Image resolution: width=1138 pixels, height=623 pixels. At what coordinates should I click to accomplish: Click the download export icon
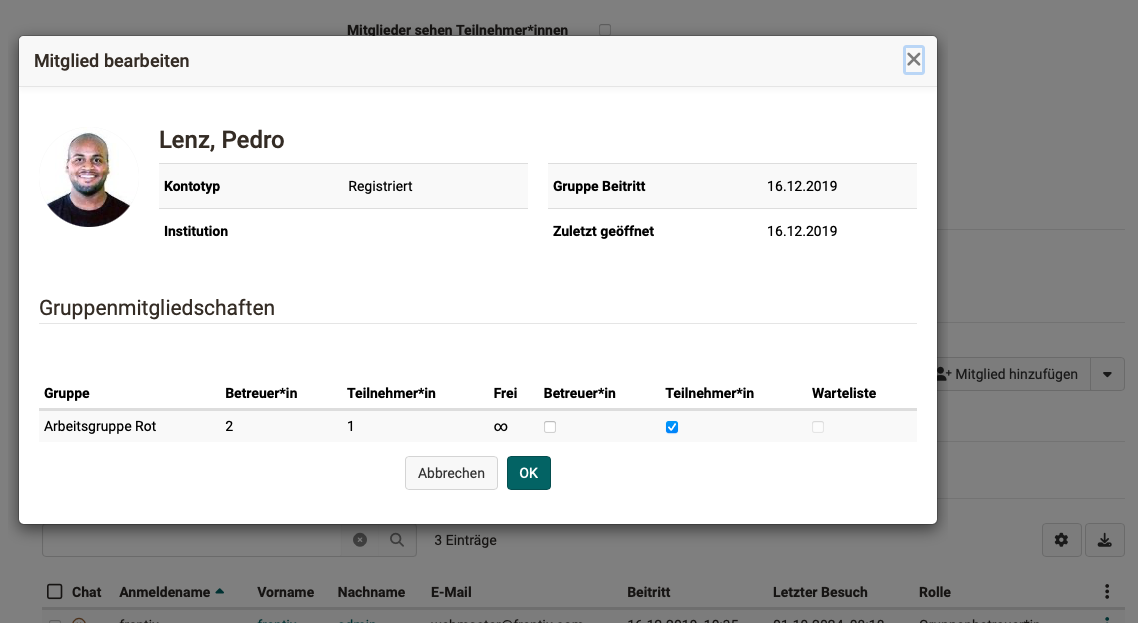[x=1104, y=540]
